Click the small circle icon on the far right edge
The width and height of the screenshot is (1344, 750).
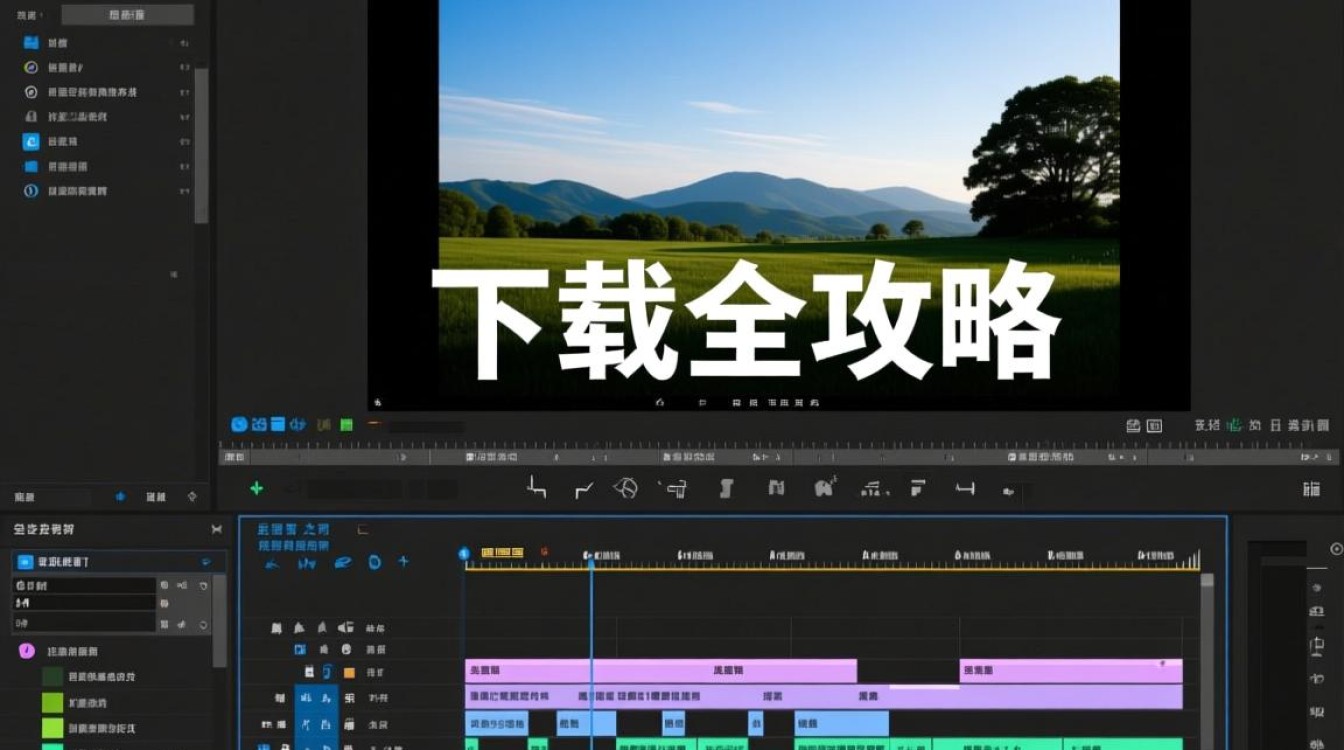pyautogui.click(x=1336, y=549)
